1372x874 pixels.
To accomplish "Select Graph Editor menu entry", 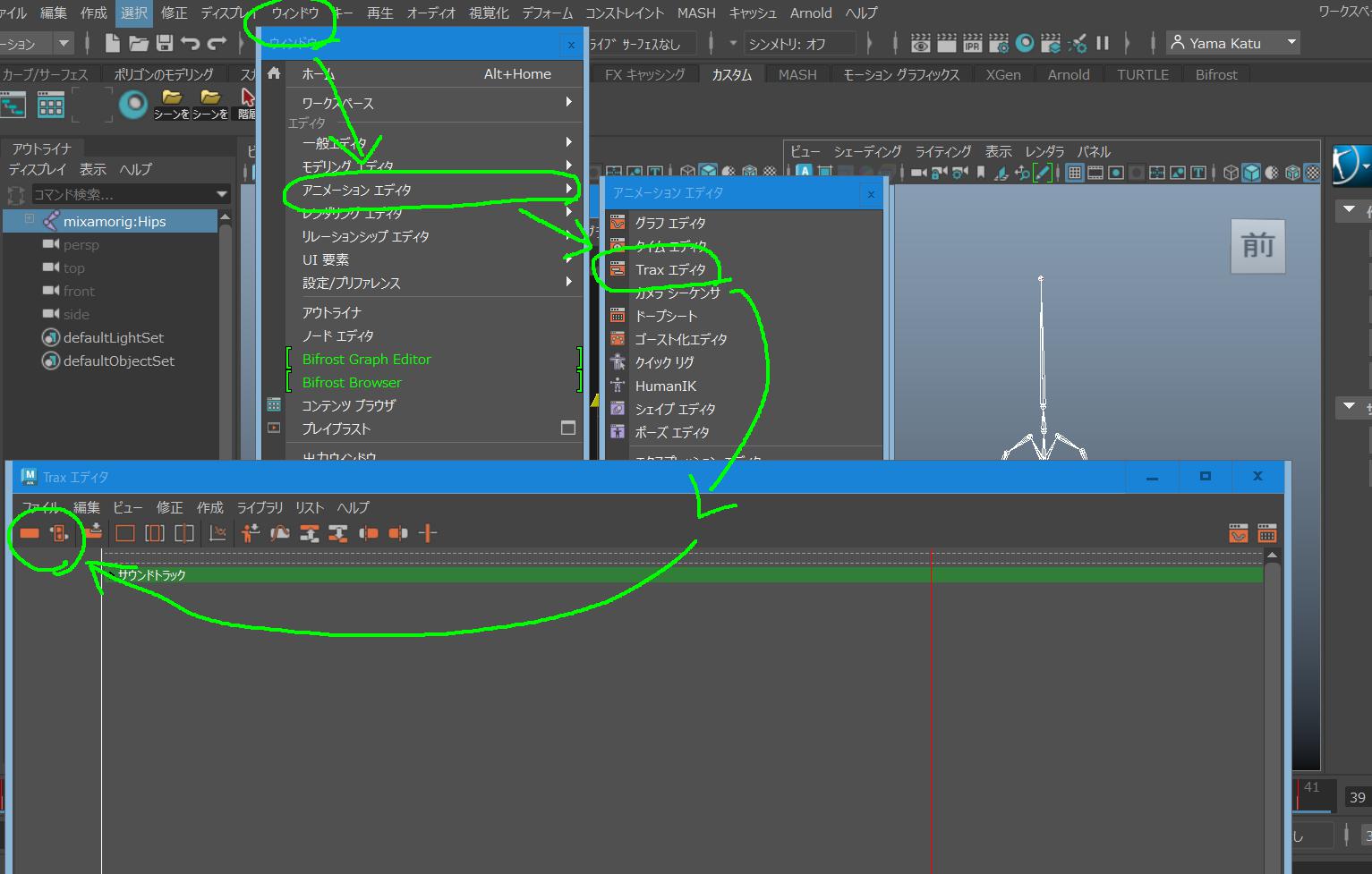I will 671,223.
